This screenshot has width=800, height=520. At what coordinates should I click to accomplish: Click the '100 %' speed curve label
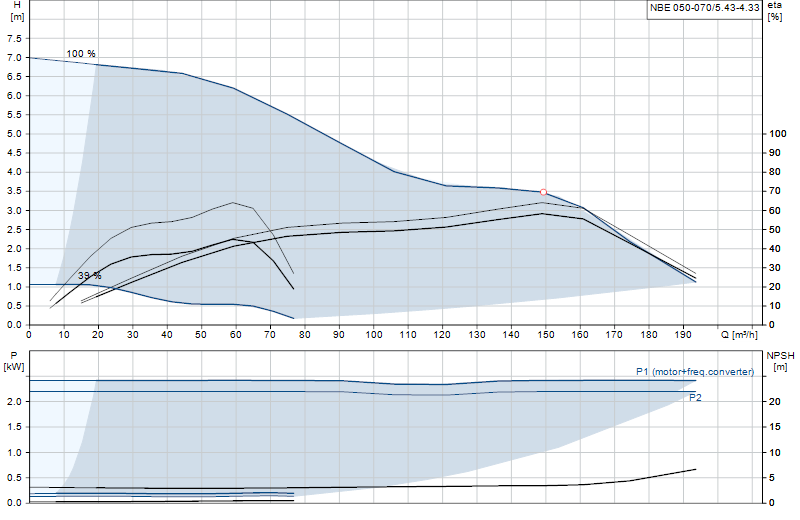coord(81,54)
